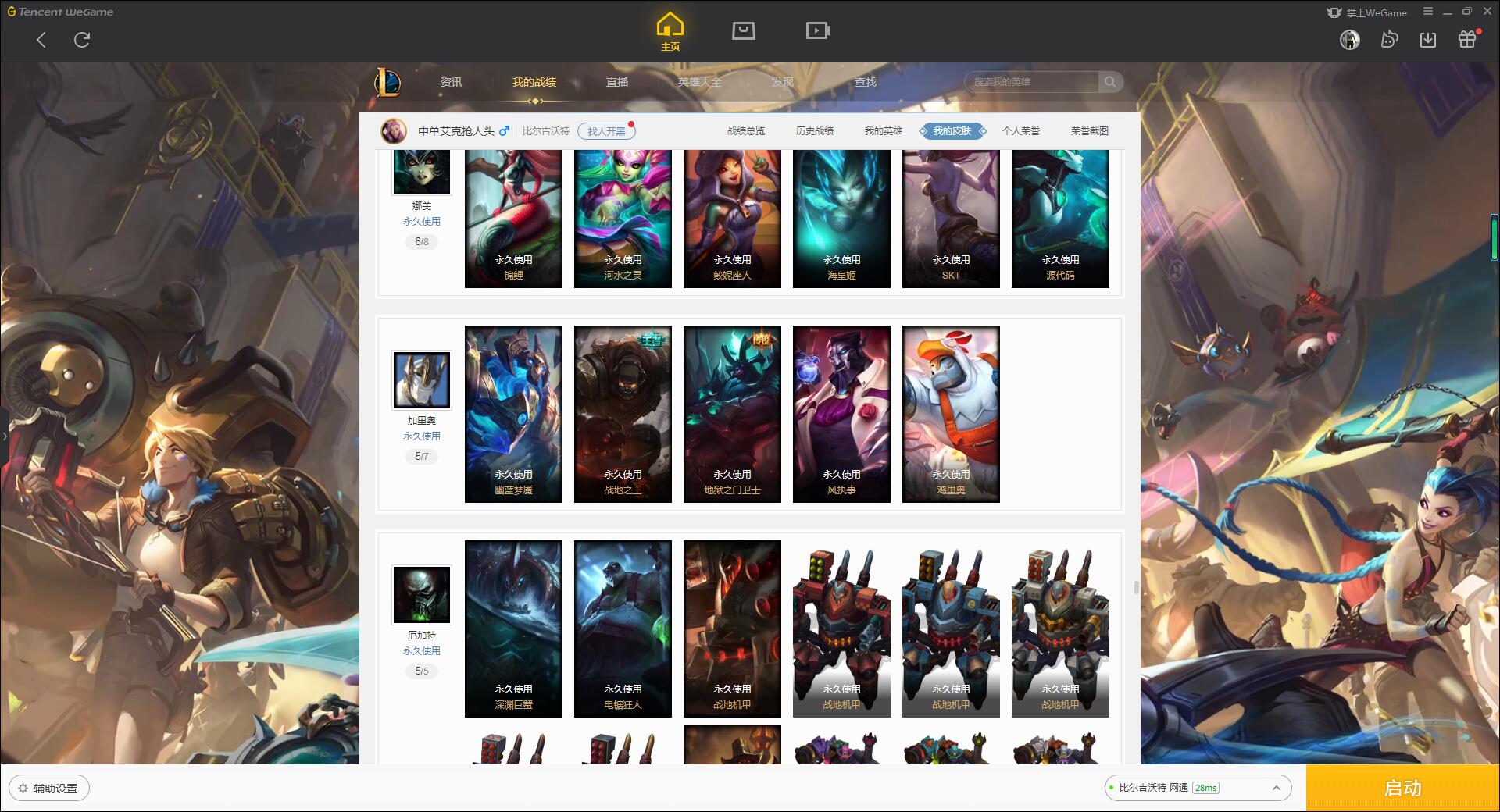Refresh the page with reload icon
This screenshot has width=1500, height=812.
pos(82,40)
